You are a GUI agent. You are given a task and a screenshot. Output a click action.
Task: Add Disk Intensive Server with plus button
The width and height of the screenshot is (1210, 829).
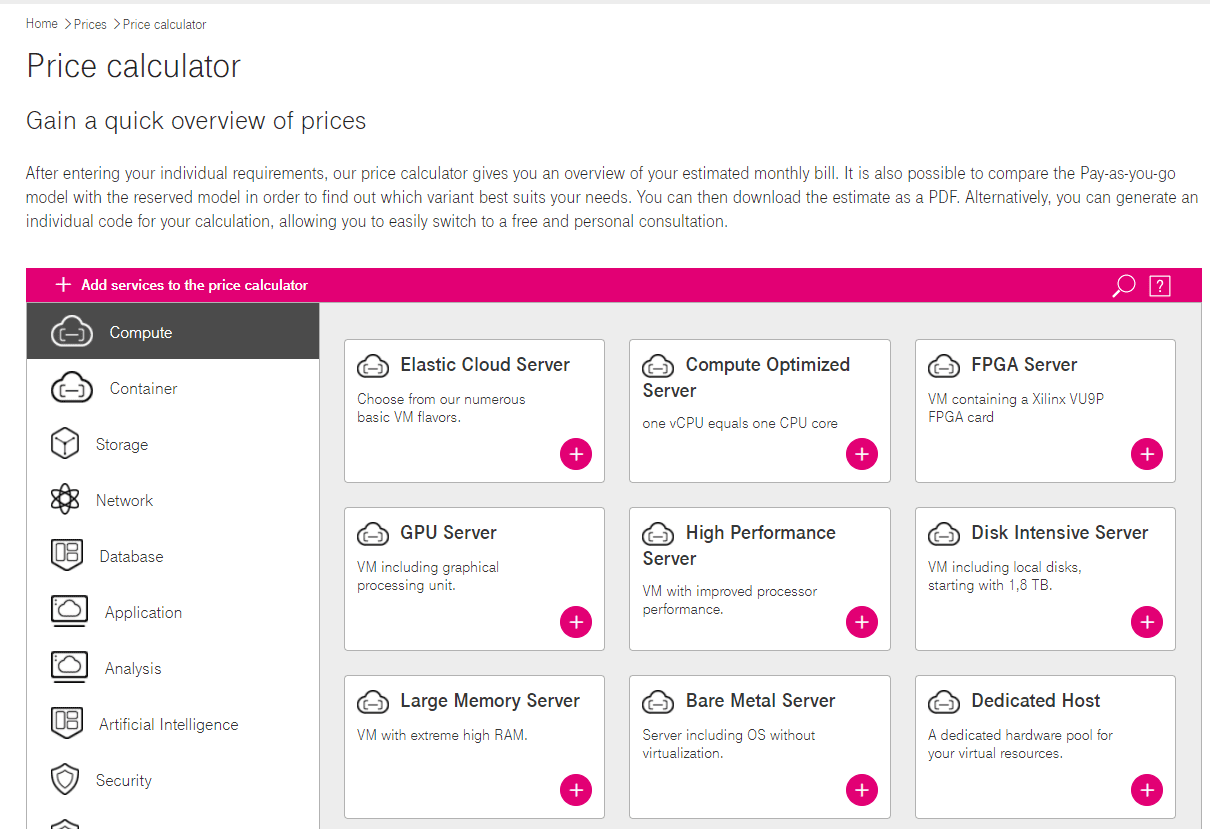coord(1147,622)
